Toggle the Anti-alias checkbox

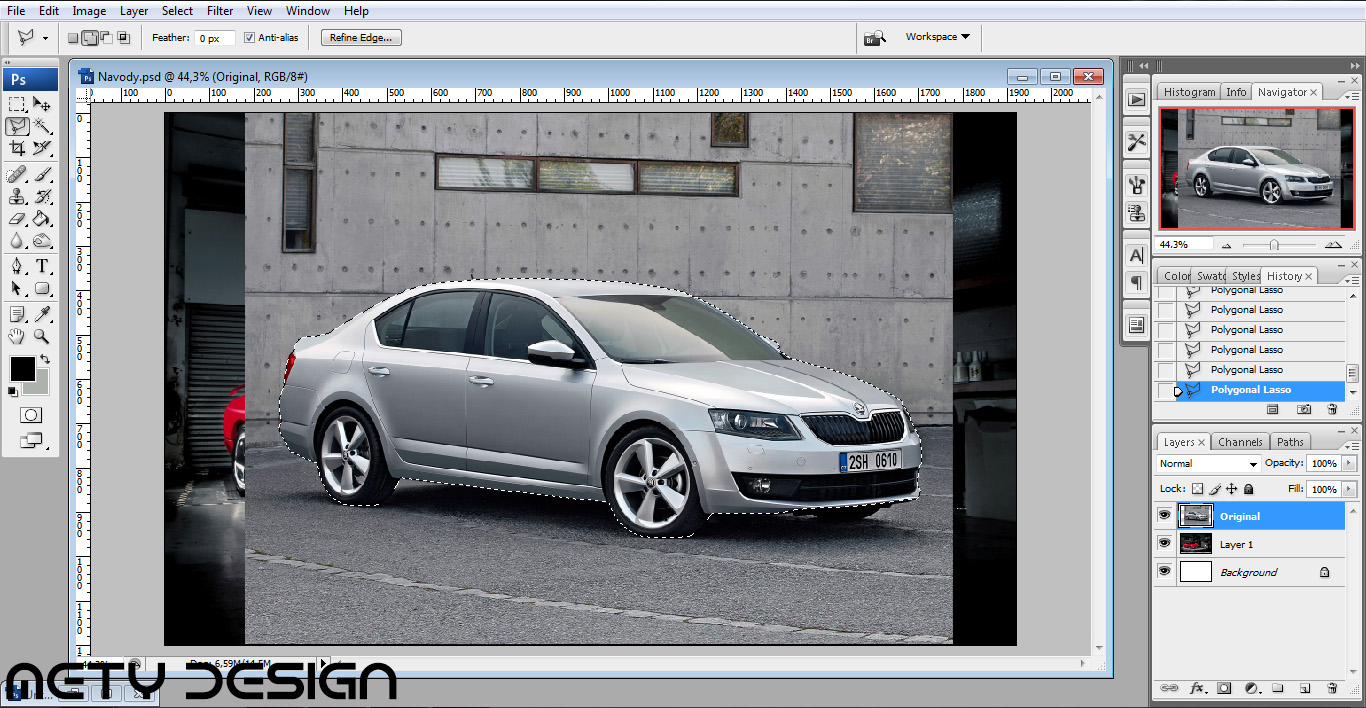pos(249,38)
